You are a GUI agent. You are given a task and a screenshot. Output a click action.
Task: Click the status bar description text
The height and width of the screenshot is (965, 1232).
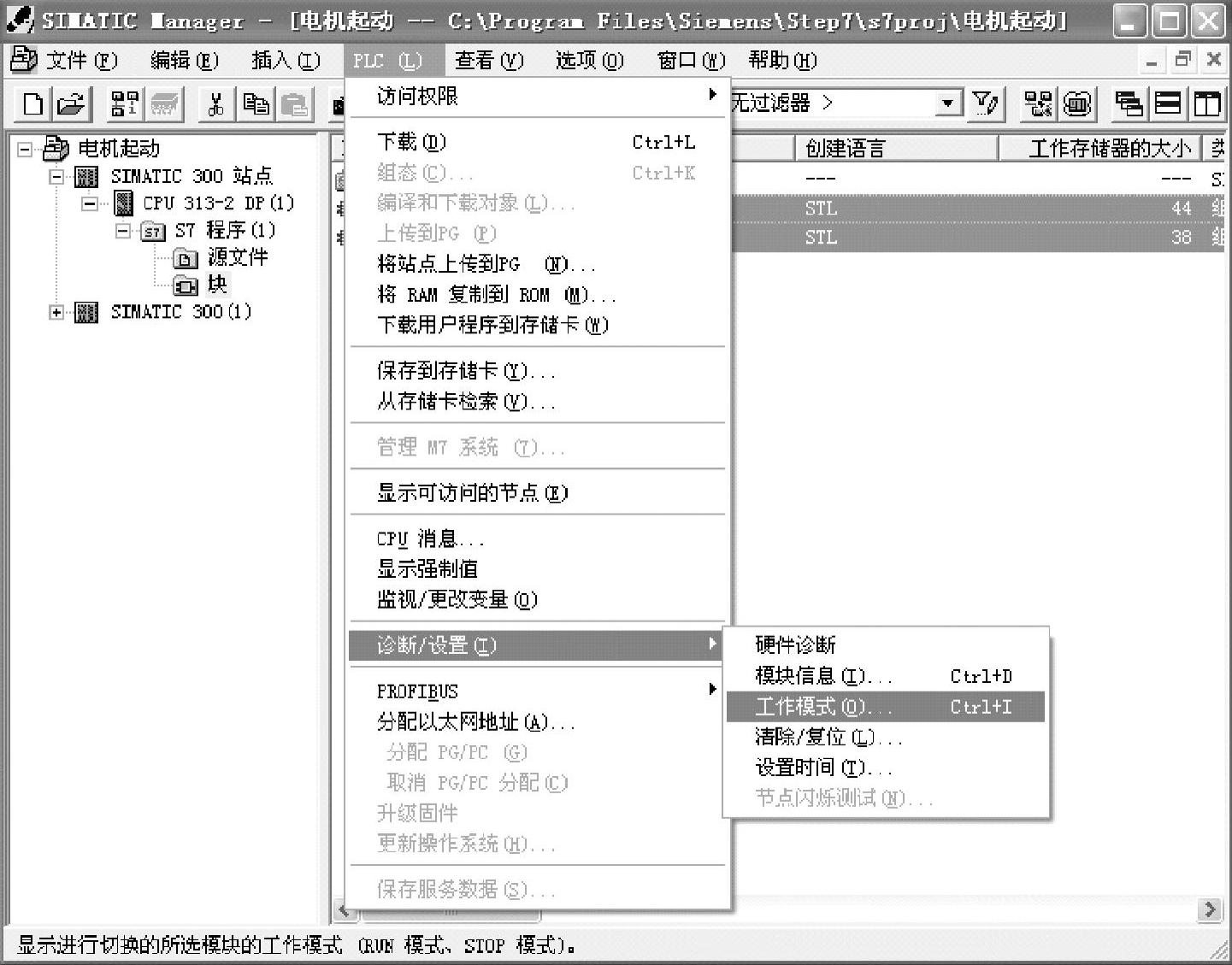[296, 945]
